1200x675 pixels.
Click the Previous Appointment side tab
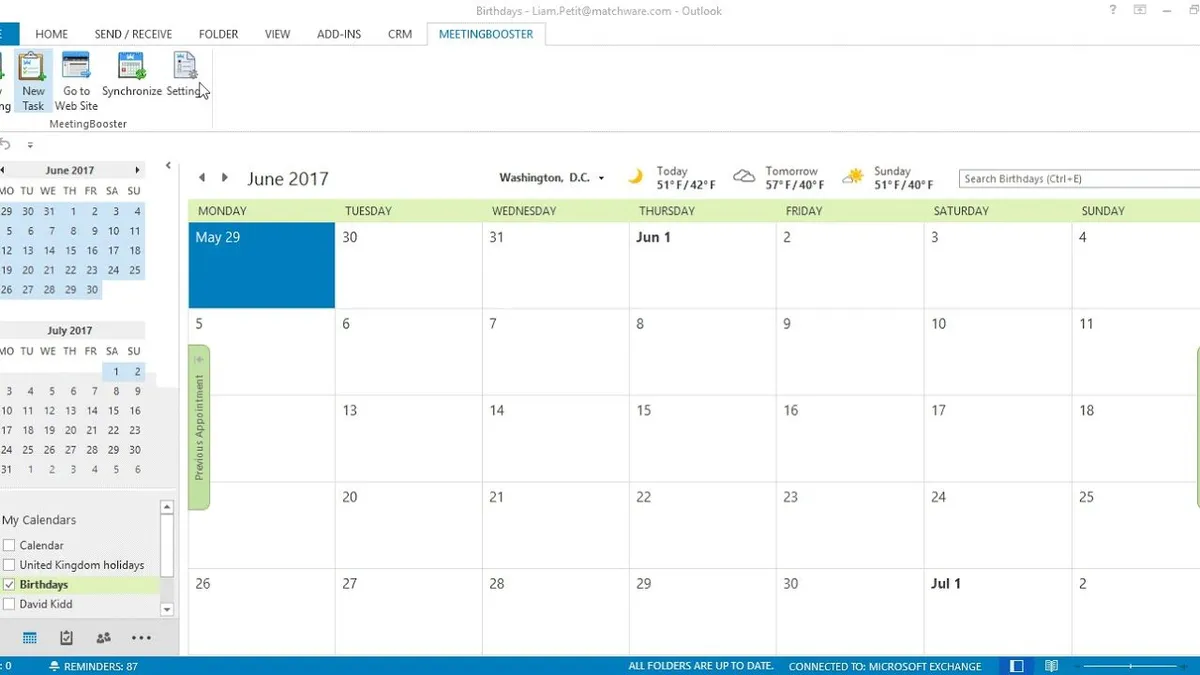[199, 427]
